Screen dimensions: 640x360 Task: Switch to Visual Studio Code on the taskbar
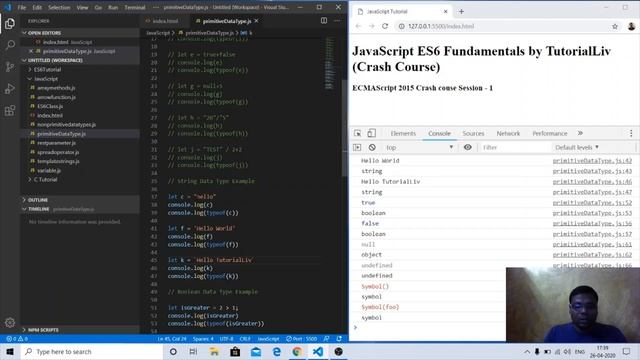coord(318,351)
